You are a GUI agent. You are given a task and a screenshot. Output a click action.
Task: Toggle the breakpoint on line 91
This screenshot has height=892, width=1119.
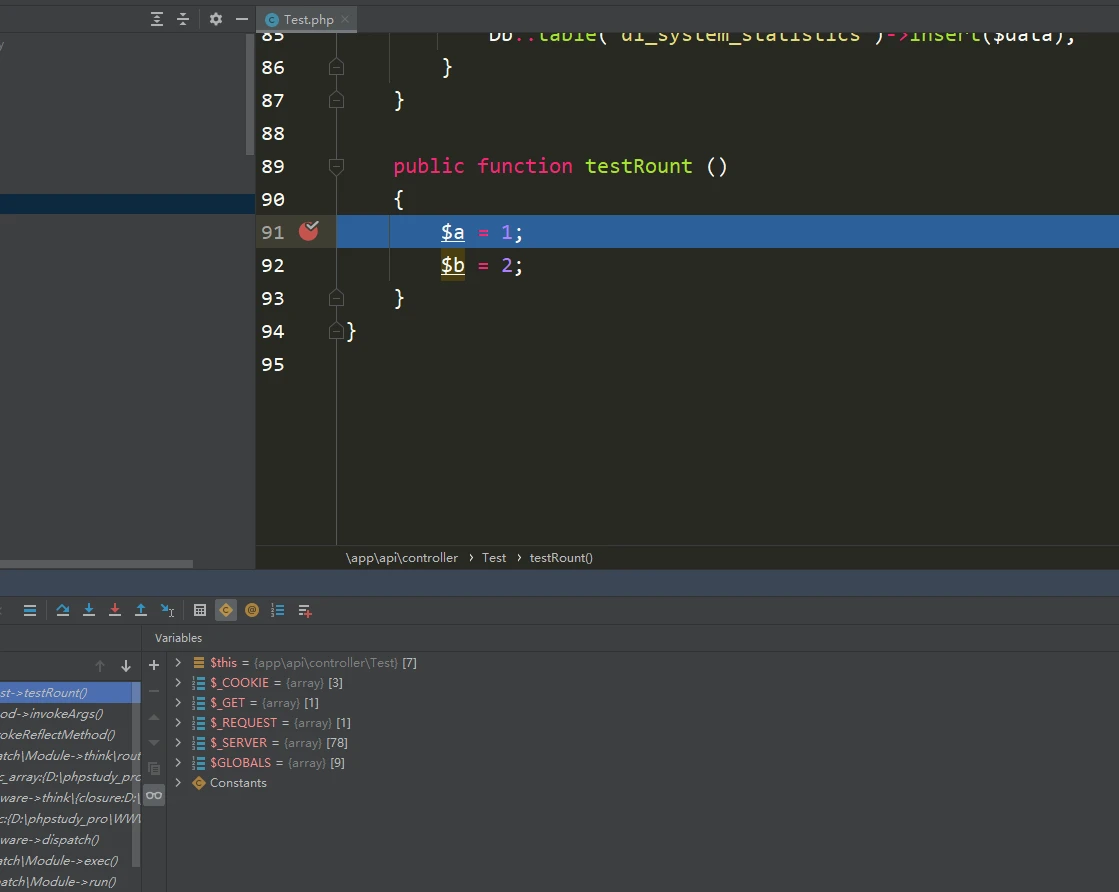[x=309, y=232]
